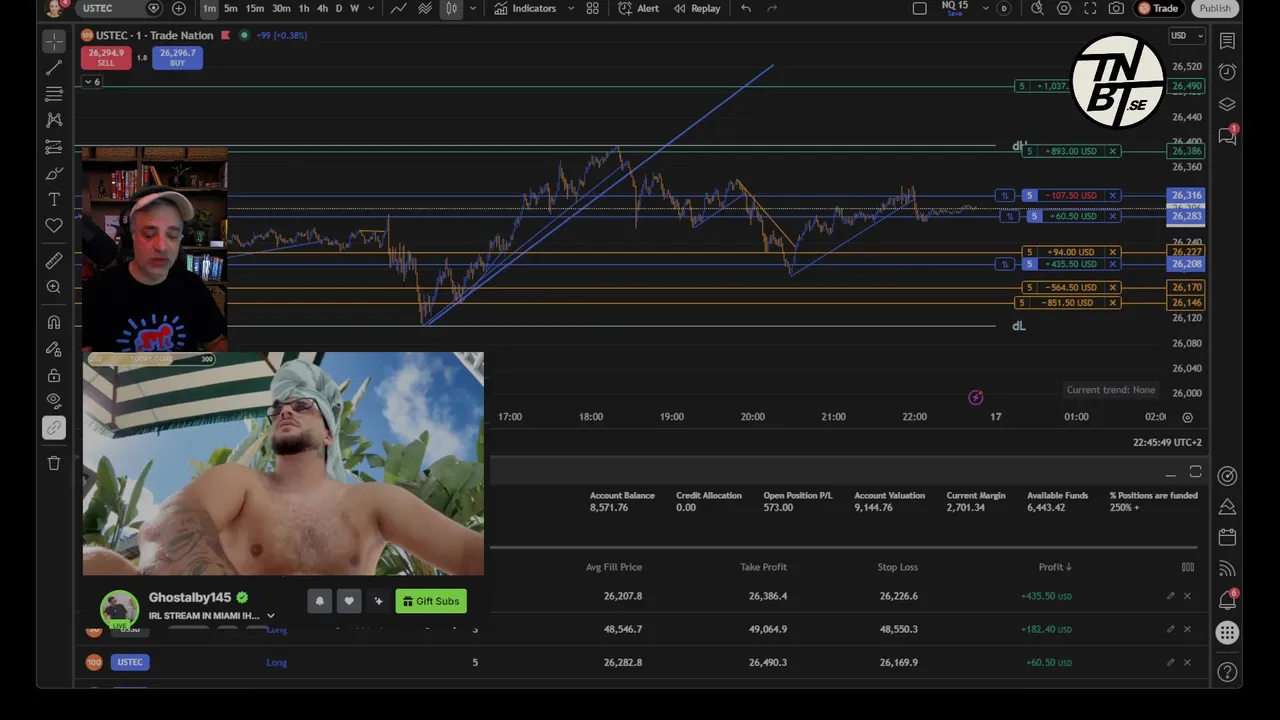Hide all drawings with eye icon

click(54, 401)
